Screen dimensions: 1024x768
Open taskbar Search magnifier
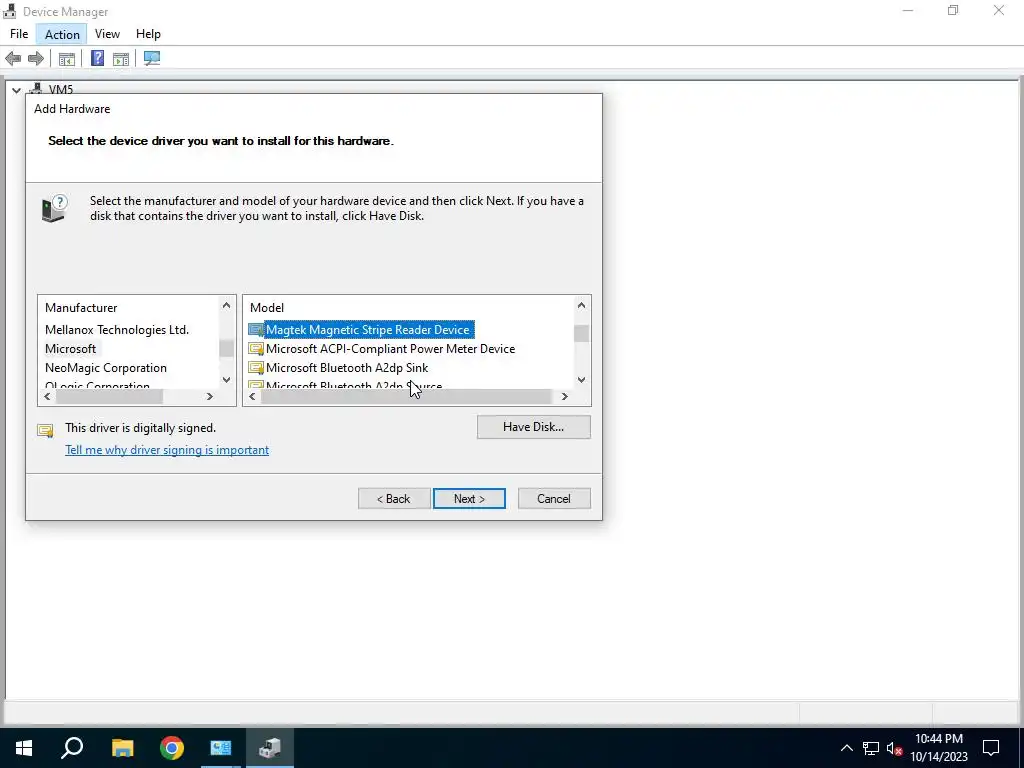(72, 748)
